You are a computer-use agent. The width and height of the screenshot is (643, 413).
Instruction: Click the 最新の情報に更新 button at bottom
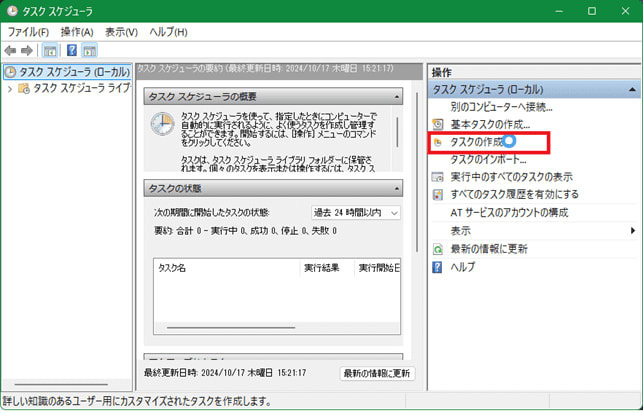click(x=376, y=373)
